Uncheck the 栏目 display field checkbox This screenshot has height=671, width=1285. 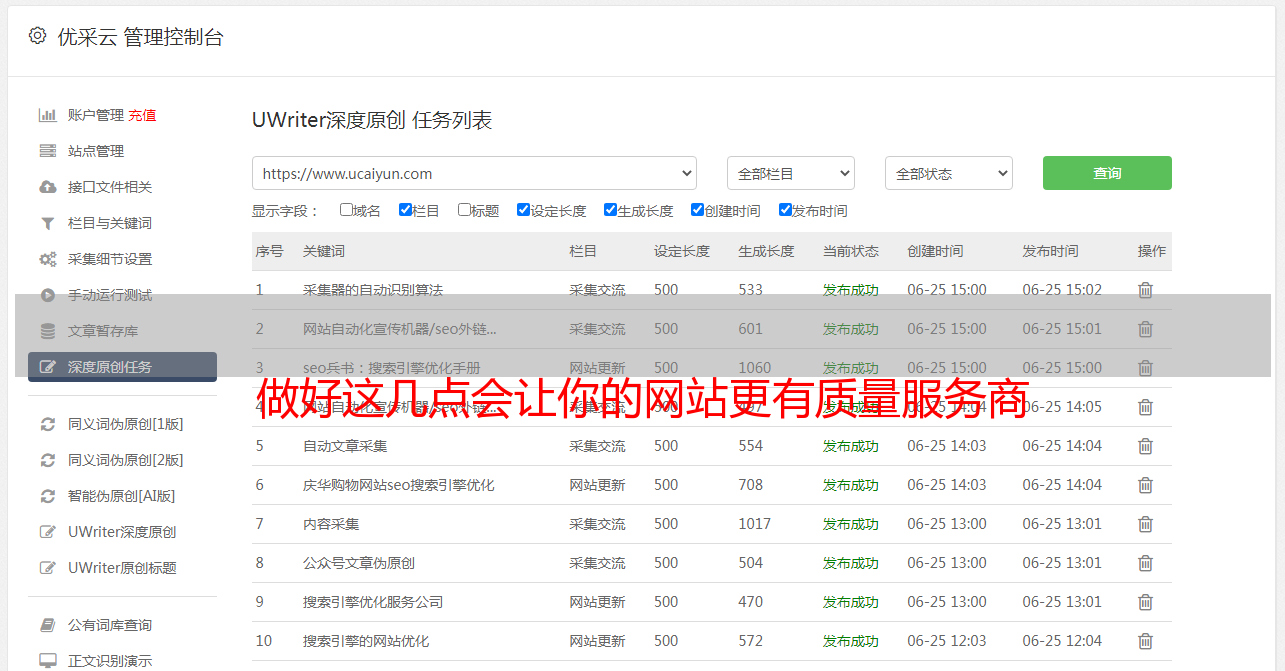point(405,210)
